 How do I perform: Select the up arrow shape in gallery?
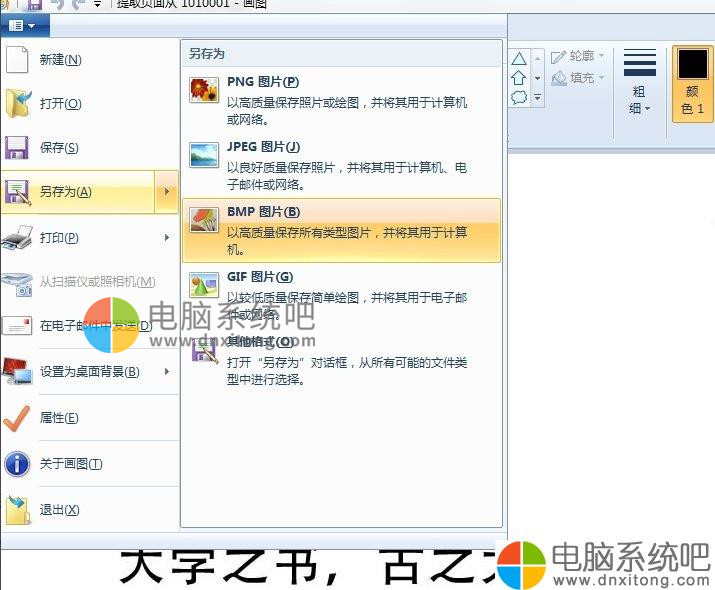pyautogui.click(x=519, y=78)
